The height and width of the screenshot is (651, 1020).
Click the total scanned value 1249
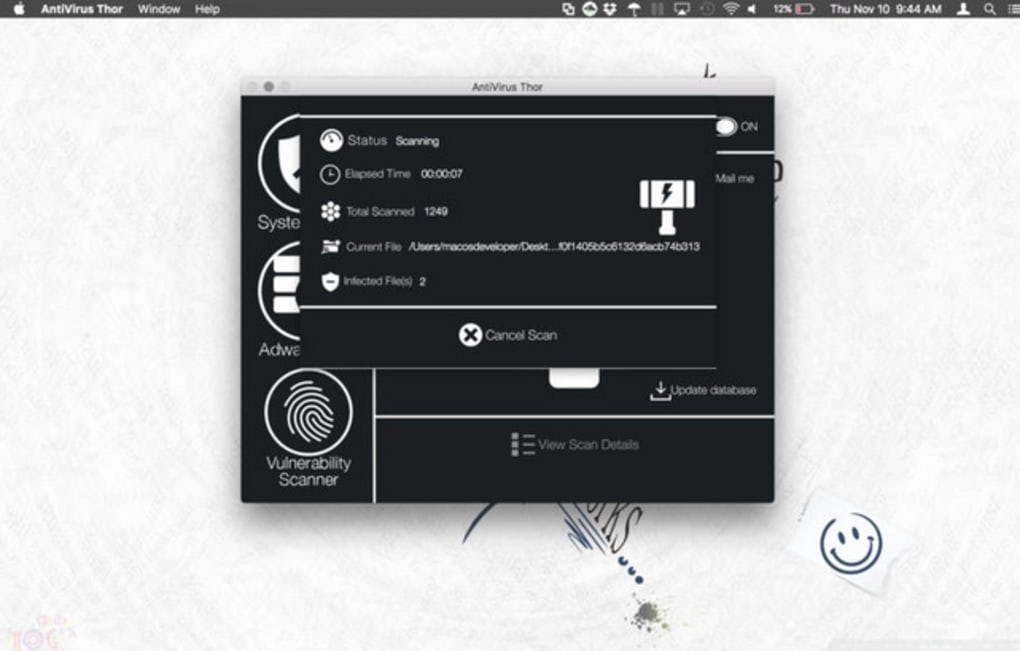click(x=435, y=211)
